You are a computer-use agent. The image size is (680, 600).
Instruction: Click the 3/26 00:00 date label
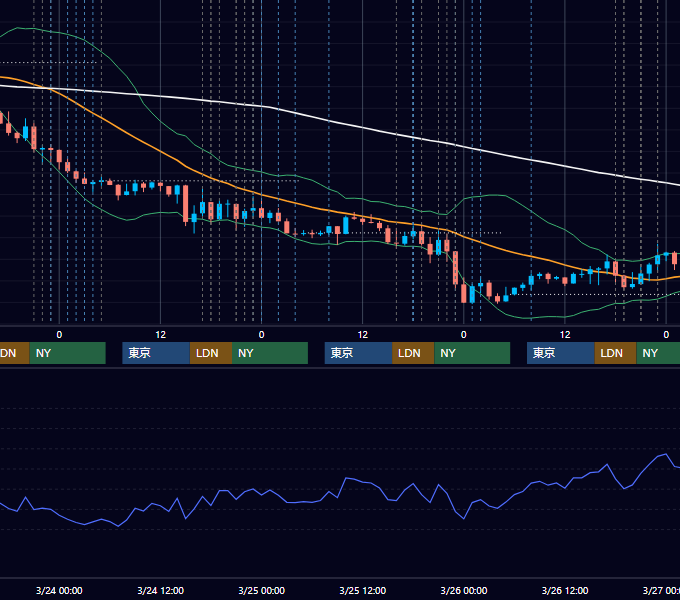(464, 590)
